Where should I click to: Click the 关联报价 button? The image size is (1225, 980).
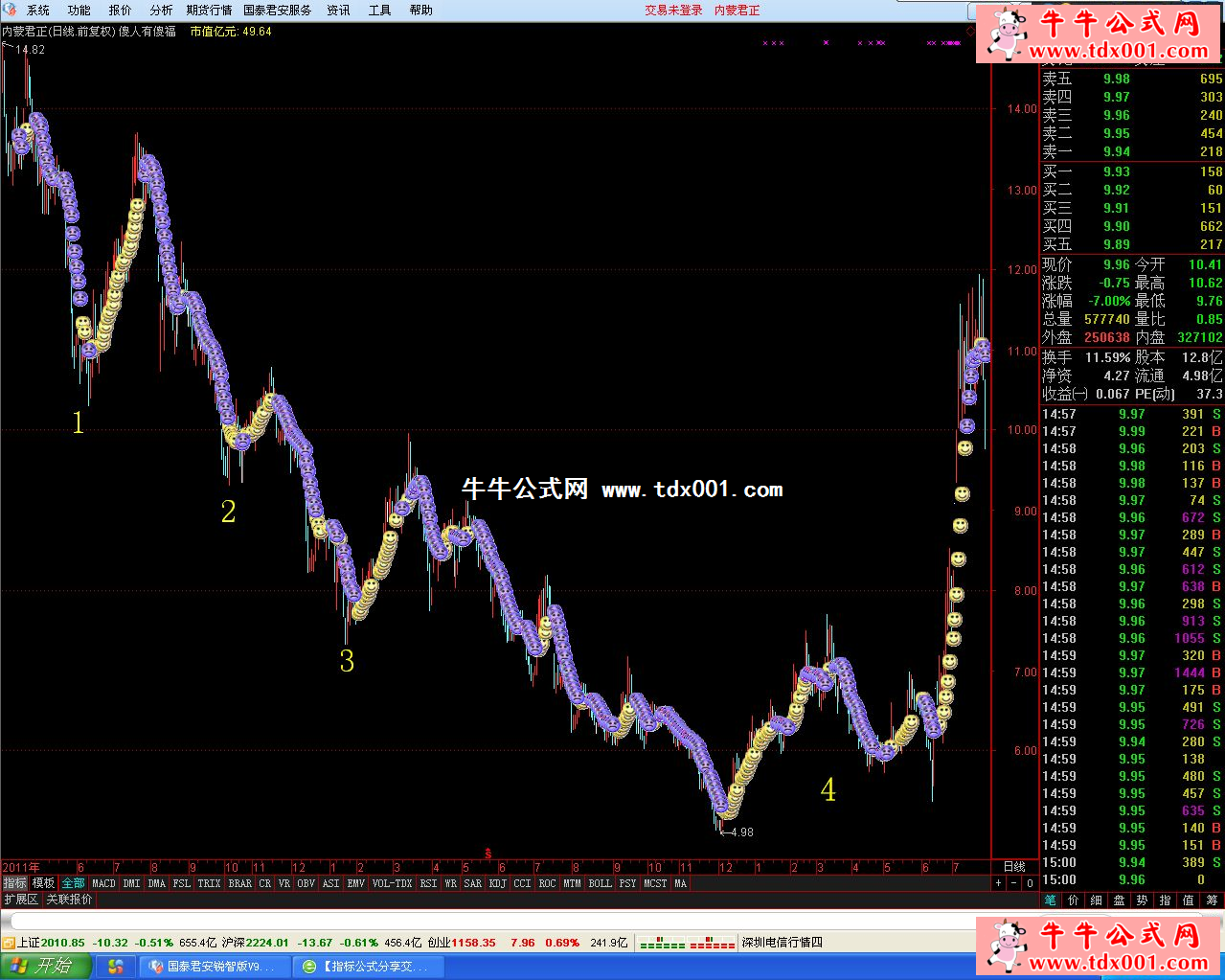[x=70, y=900]
